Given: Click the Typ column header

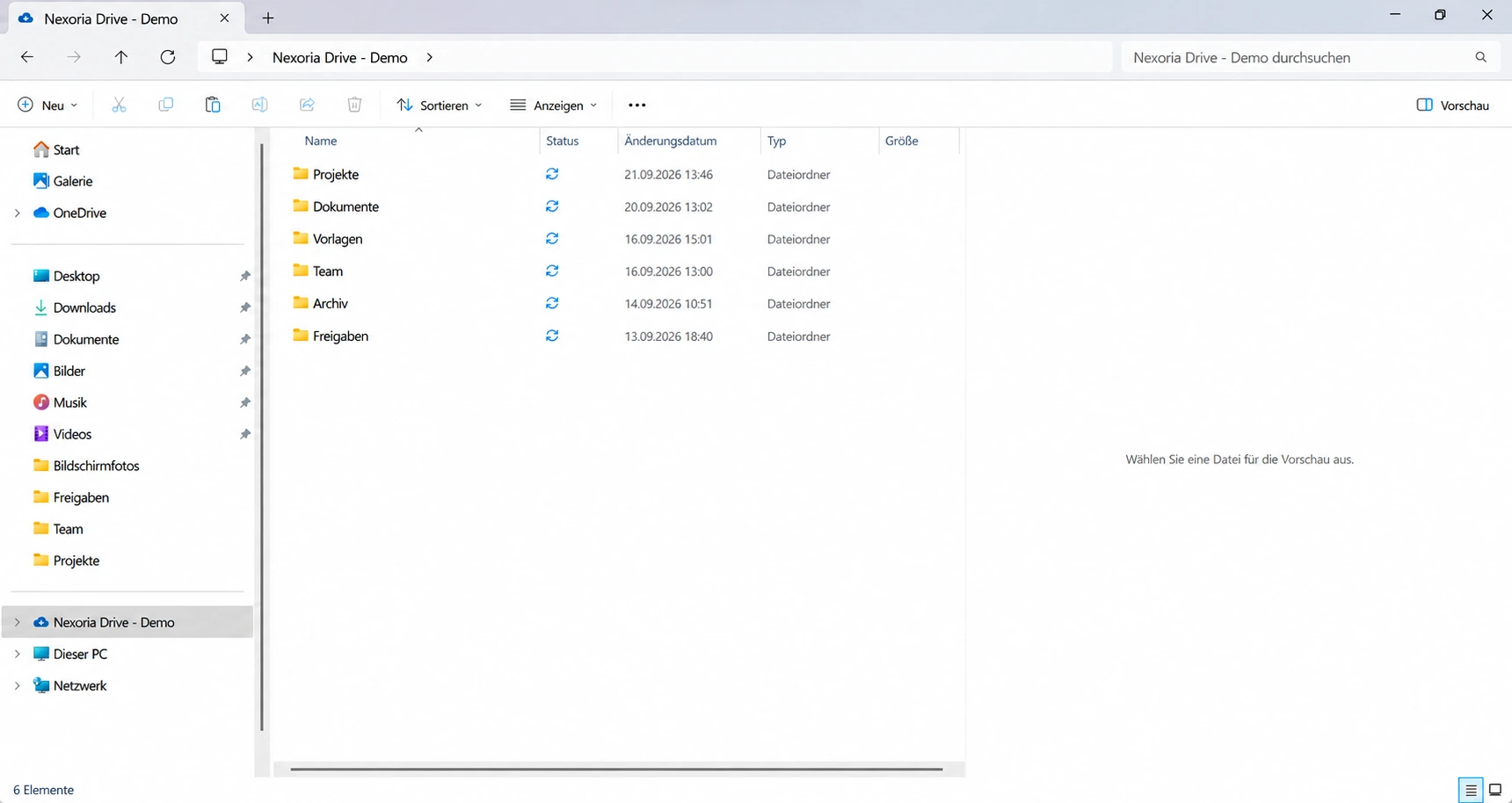Looking at the screenshot, I should click(777, 141).
